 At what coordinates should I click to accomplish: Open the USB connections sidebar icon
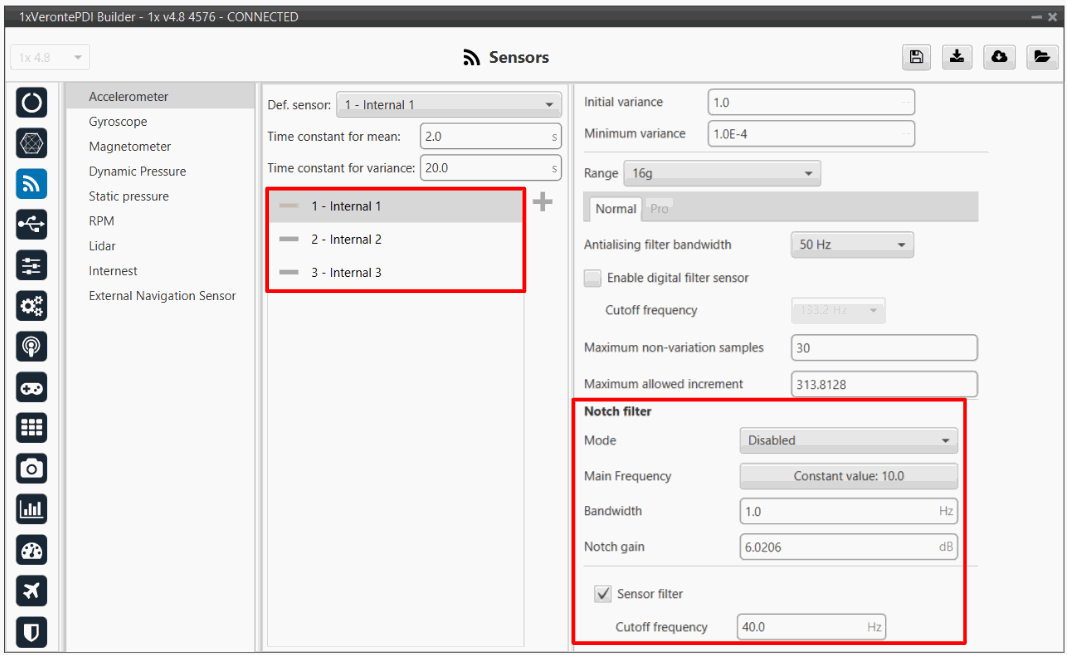pos(32,225)
